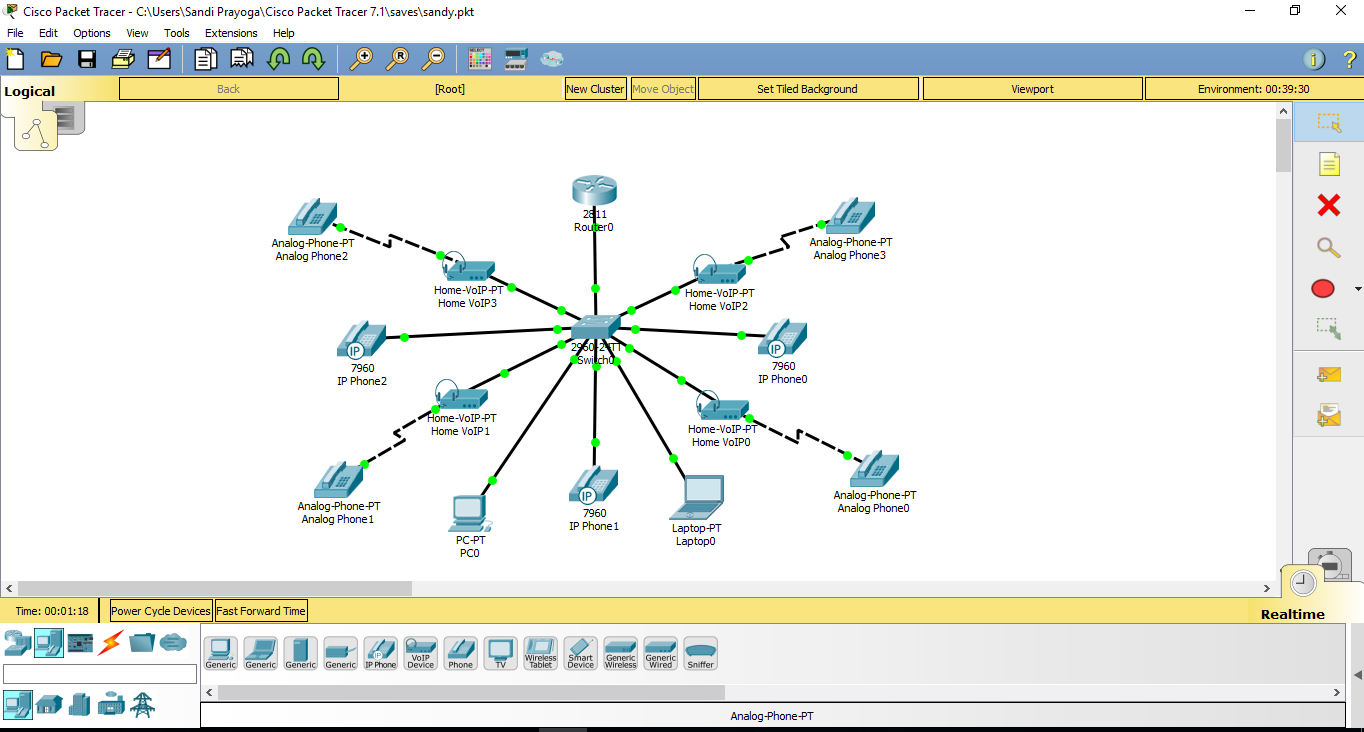The height and width of the screenshot is (732, 1364).
Task: Open the Activity Wizard icon
Action: tap(159, 59)
